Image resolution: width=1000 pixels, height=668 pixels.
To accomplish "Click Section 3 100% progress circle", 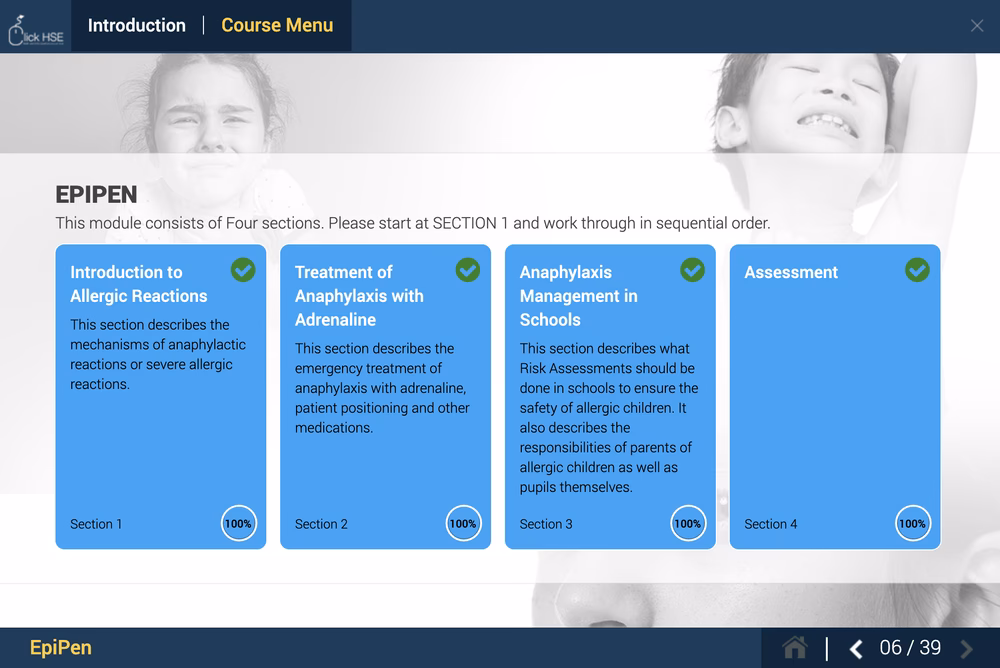I will 688,523.
